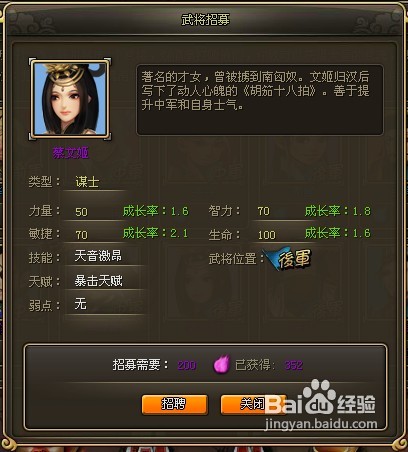The height and width of the screenshot is (452, 408).
Task: Click the pink soul flame icon
Action: (x=222, y=364)
